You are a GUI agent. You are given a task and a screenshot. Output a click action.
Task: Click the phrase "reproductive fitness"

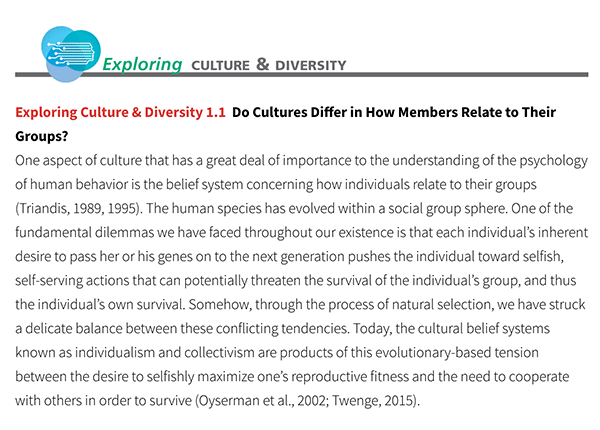(350, 376)
